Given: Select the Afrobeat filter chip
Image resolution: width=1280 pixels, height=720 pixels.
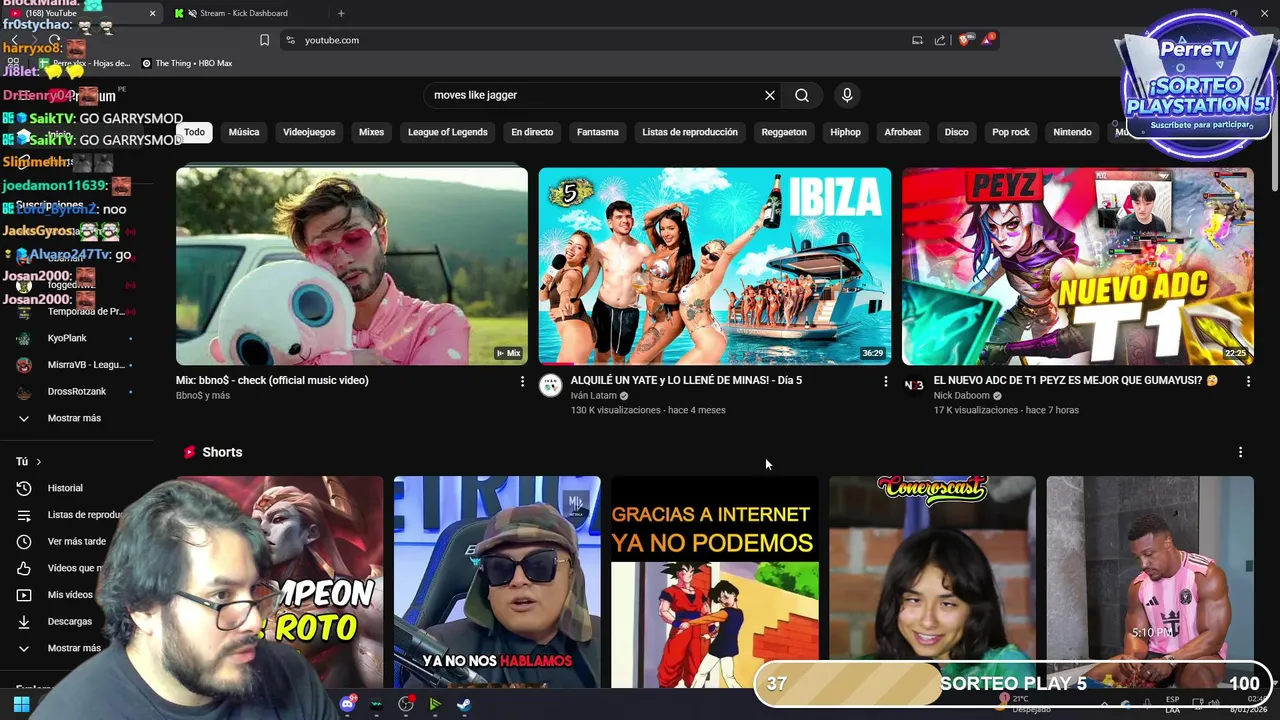Looking at the screenshot, I should tap(902, 132).
